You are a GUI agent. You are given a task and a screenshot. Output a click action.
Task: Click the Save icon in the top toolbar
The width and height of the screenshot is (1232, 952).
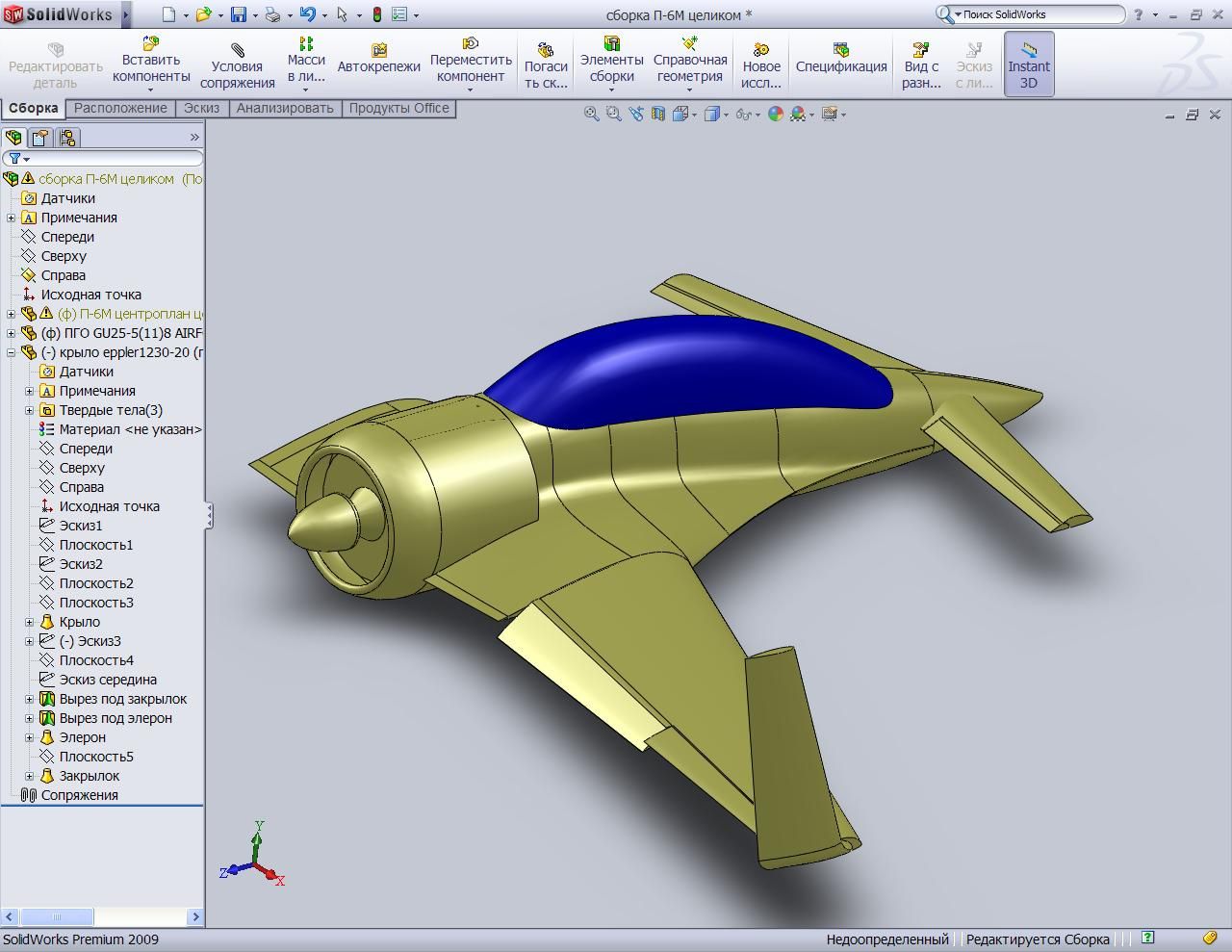click(x=238, y=14)
